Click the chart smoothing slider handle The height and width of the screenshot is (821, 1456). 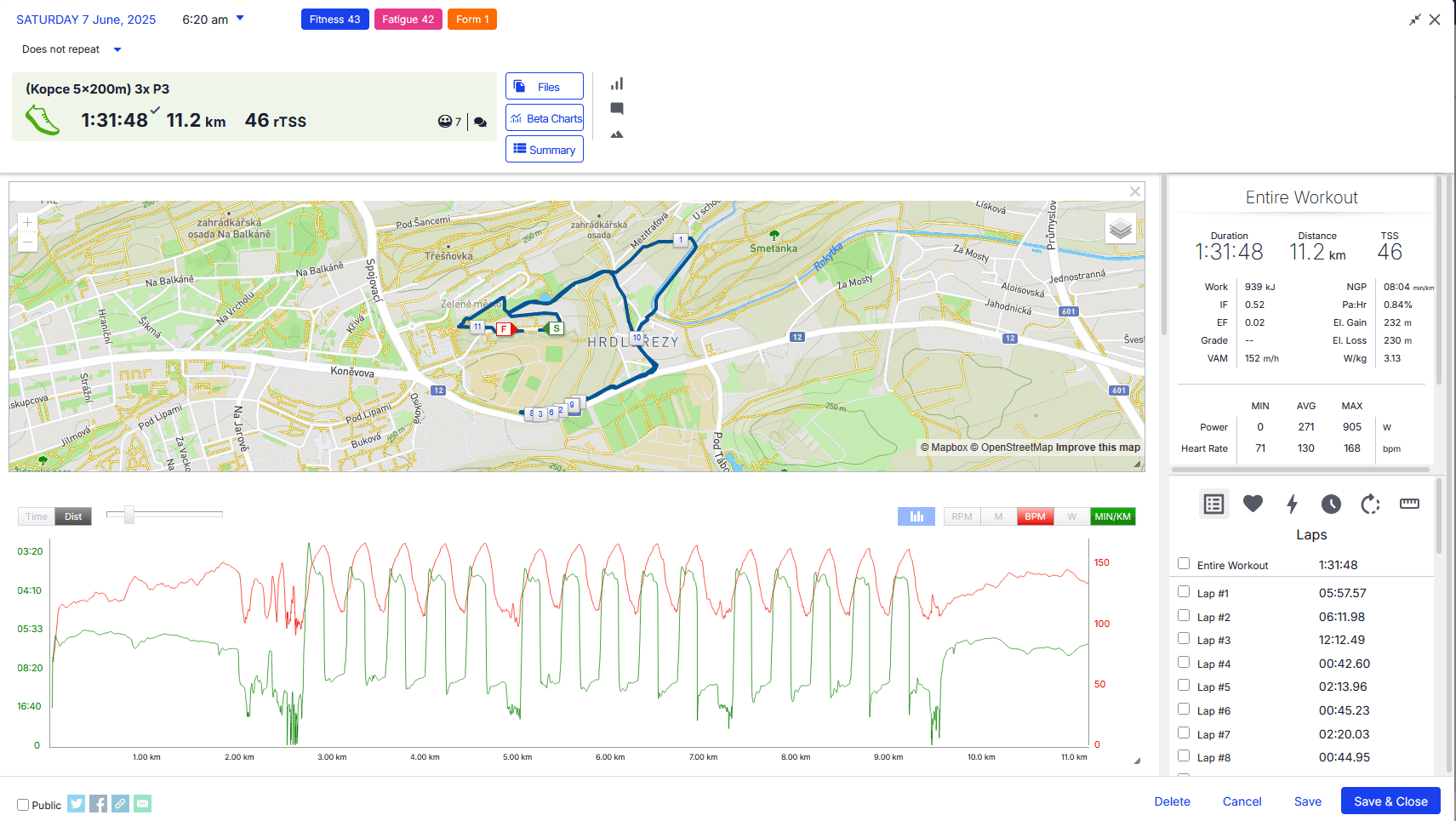(129, 514)
